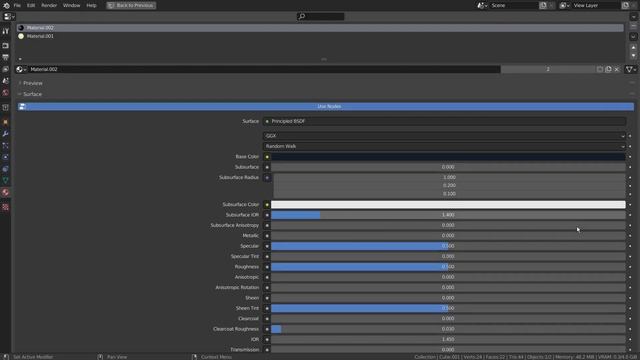Open the Edit menu
This screenshot has width=640, height=360.
31,5
